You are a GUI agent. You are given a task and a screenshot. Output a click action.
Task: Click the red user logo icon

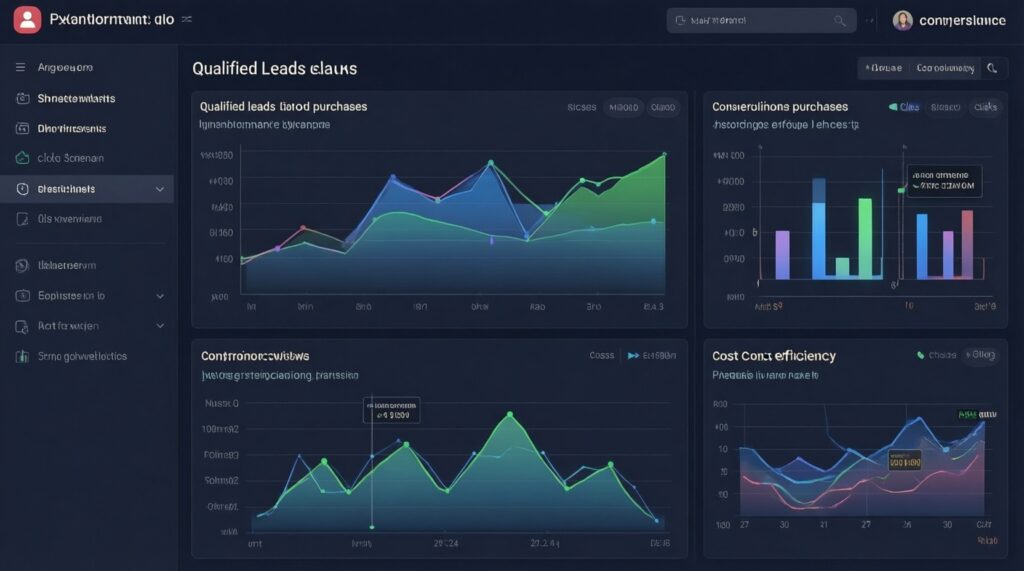click(x=27, y=20)
